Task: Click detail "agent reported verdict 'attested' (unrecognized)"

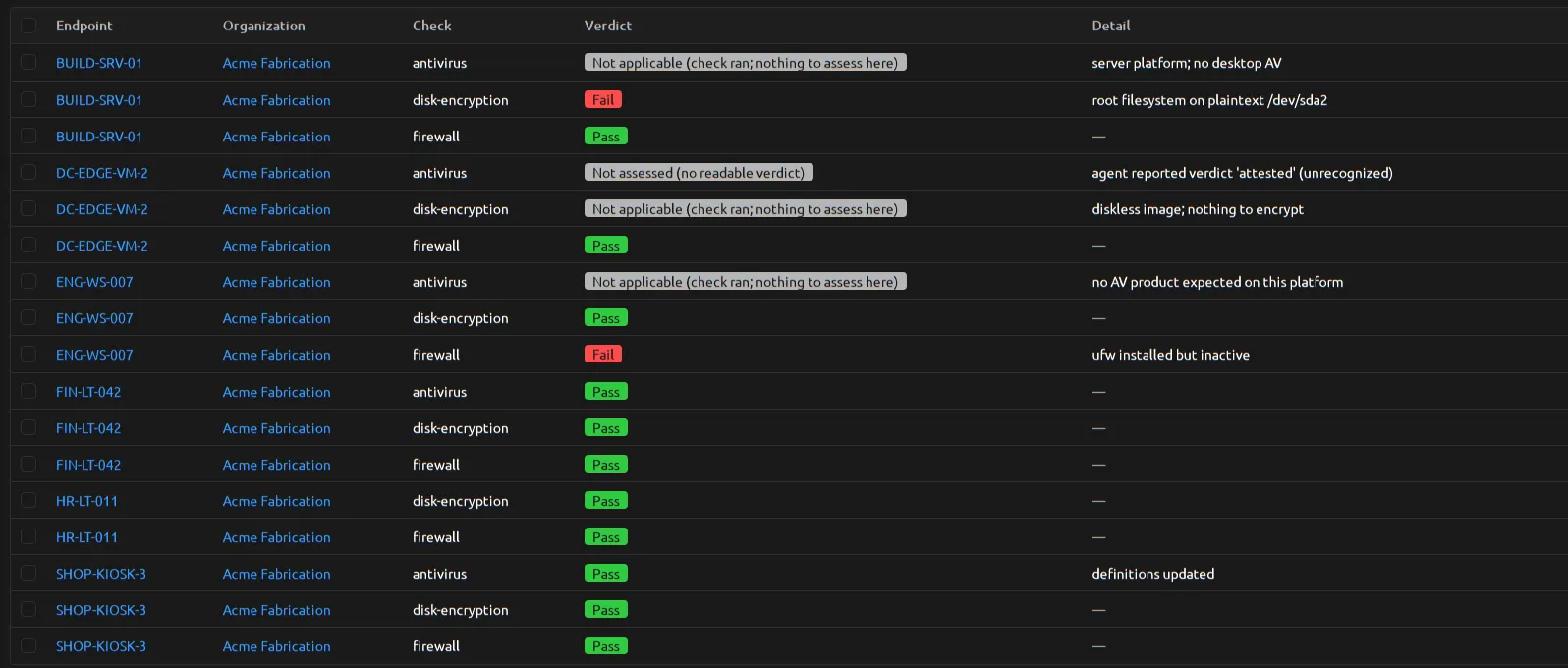Action: [x=1243, y=173]
